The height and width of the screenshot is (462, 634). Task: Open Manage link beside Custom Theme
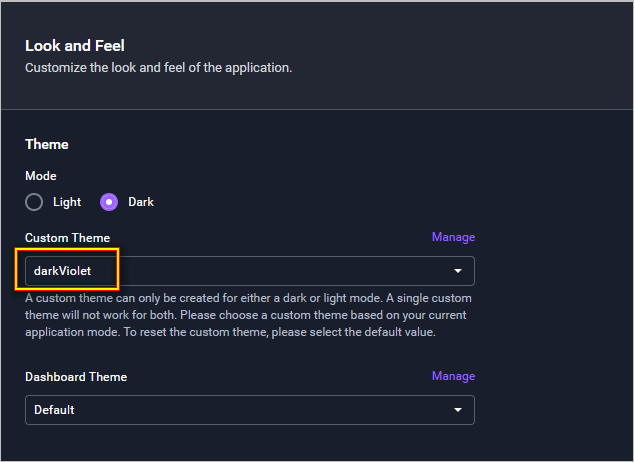coord(453,237)
